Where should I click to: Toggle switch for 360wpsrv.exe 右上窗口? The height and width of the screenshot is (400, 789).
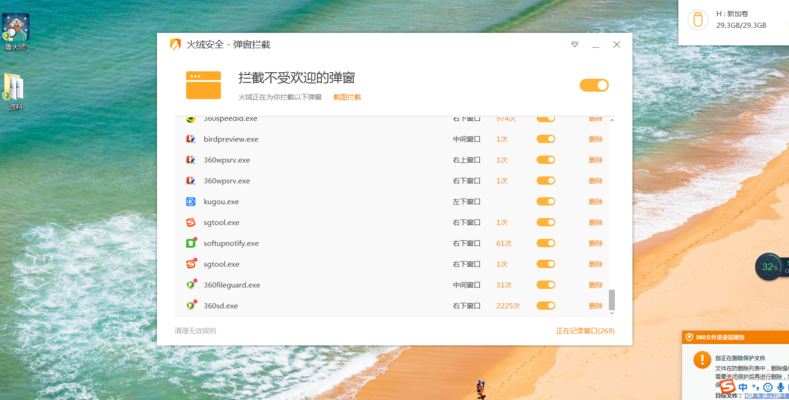coord(546,160)
